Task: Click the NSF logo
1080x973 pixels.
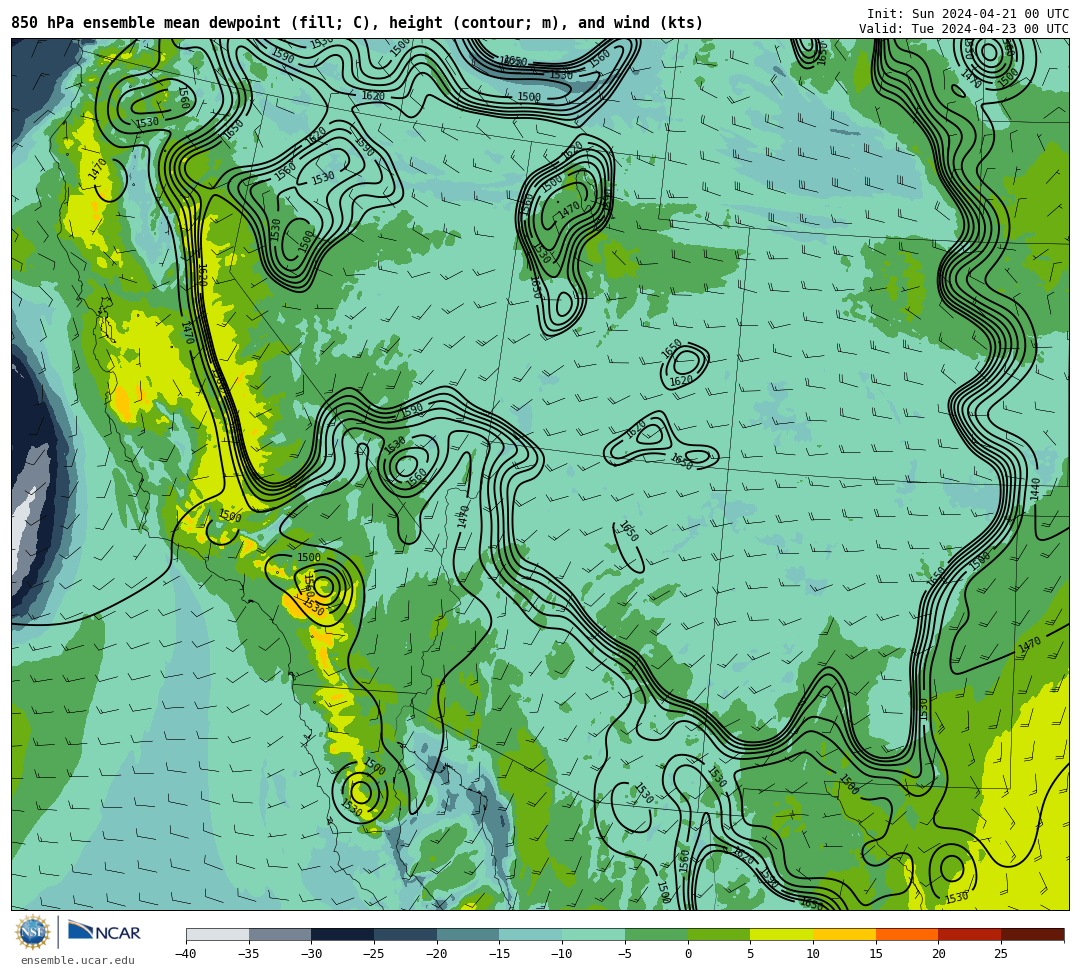Action: click(x=33, y=933)
